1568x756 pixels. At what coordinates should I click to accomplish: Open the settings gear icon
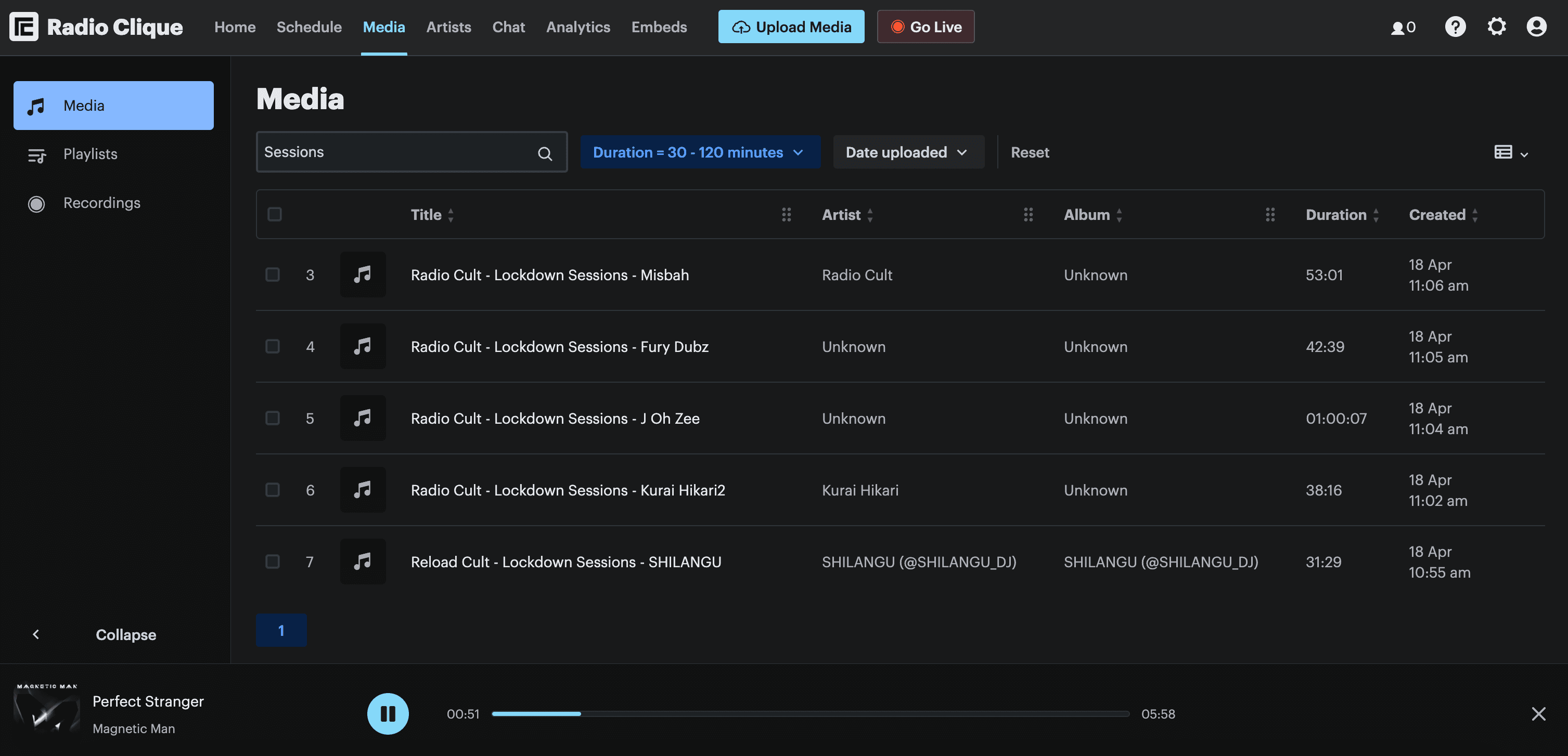[1497, 27]
